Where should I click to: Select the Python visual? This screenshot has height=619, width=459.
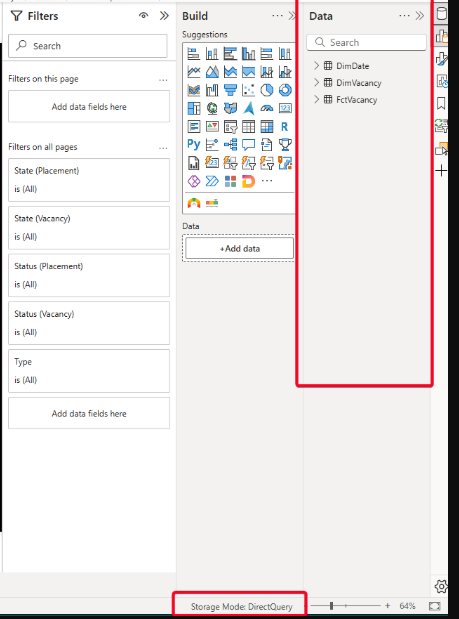coord(193,145)
